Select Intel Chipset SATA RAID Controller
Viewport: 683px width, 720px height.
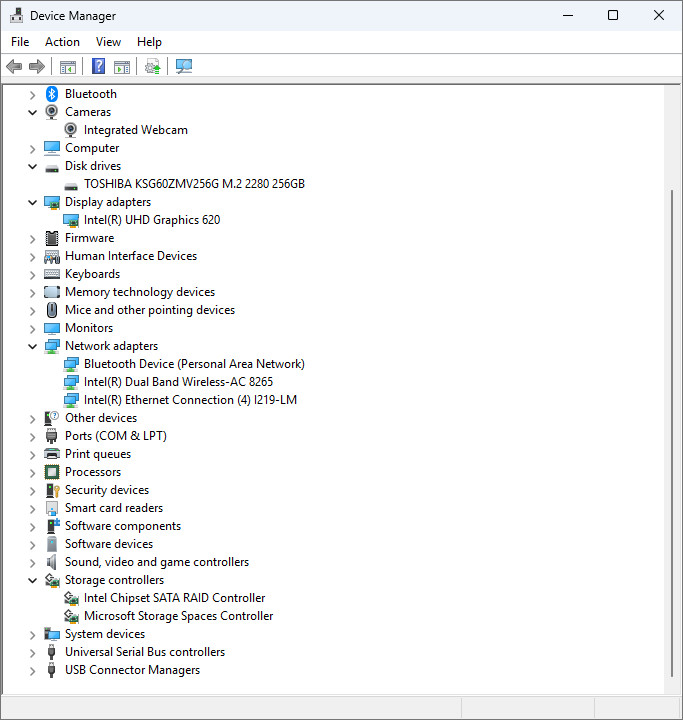coord(174,598)
